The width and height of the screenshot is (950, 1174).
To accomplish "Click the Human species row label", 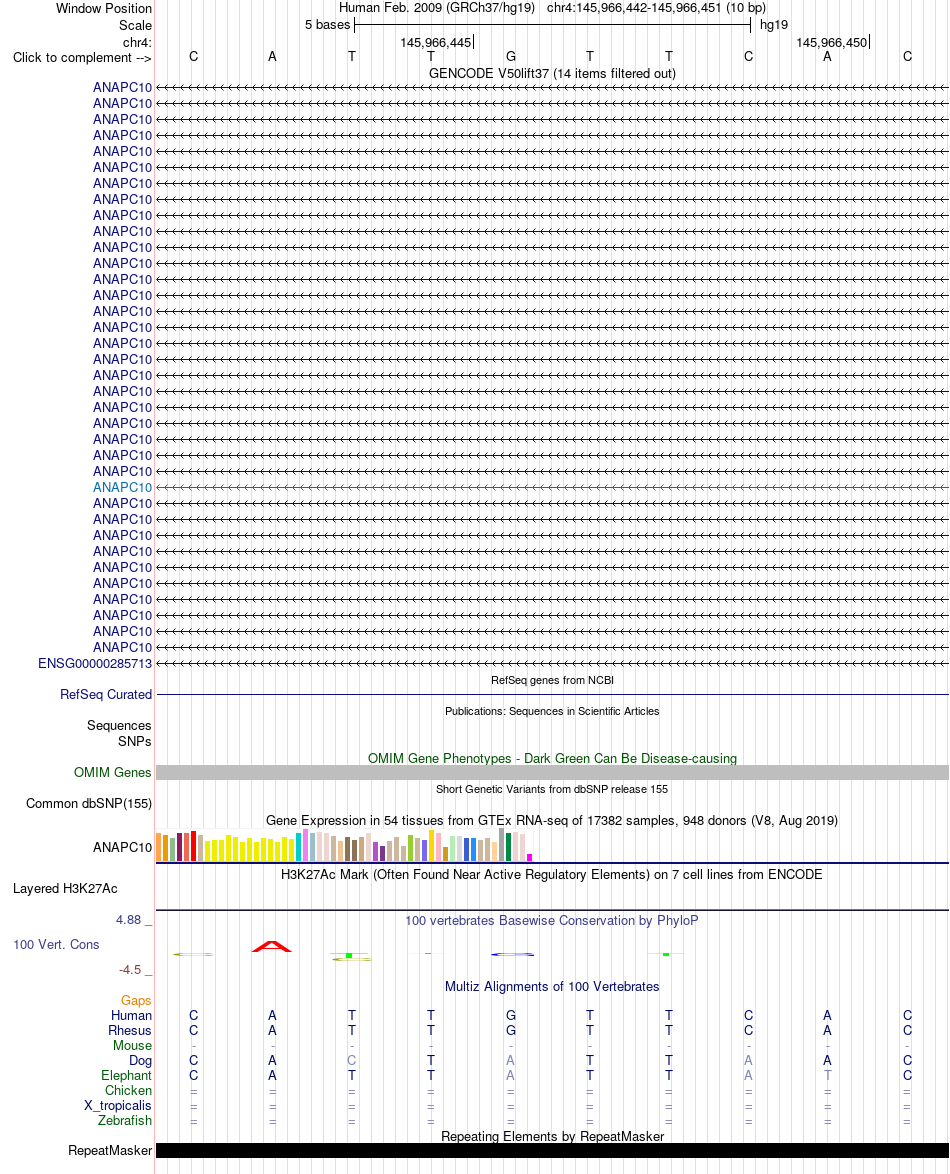I will point(131,1016).
